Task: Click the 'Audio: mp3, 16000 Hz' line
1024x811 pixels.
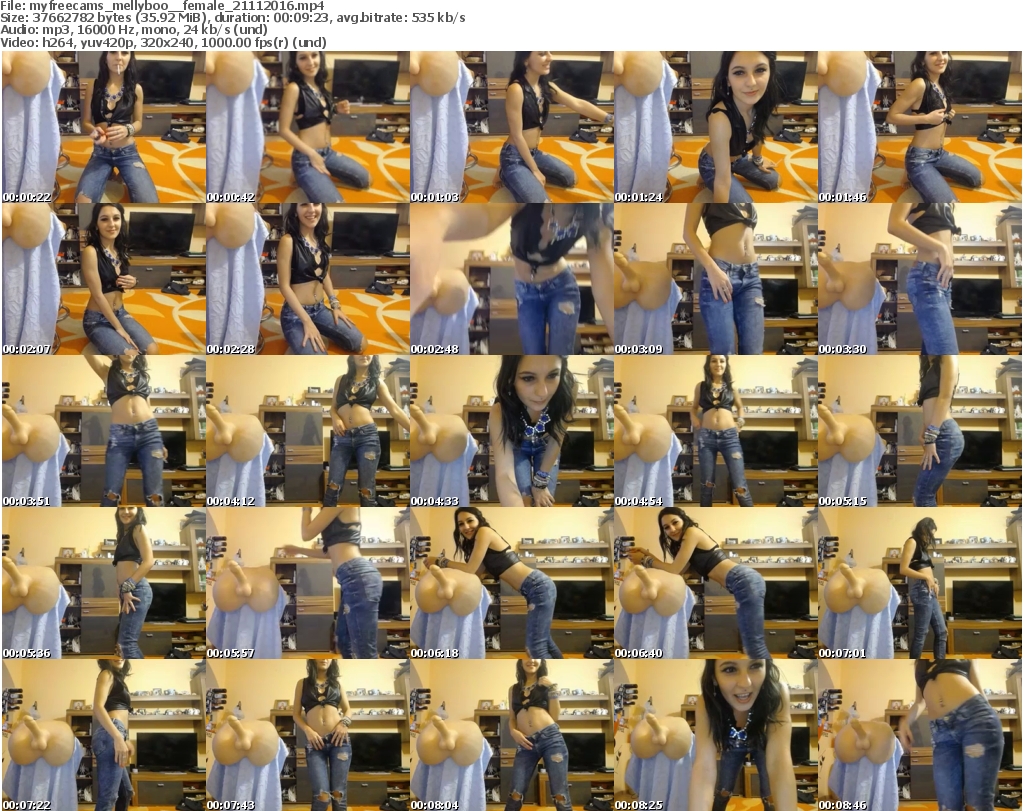Action: (x=134, y=30)
